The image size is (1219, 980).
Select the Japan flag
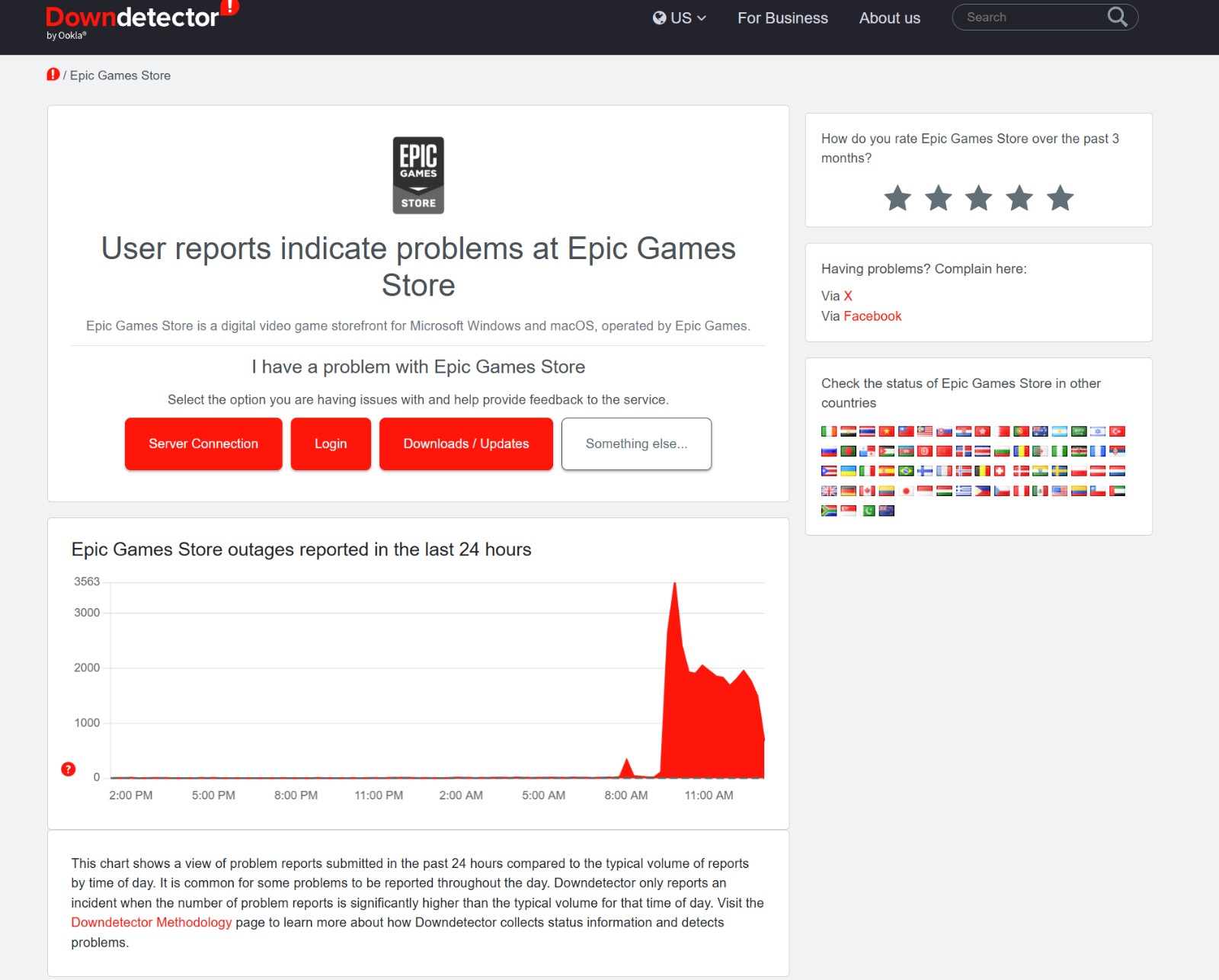pyautogui.click(x=906, y=491)
